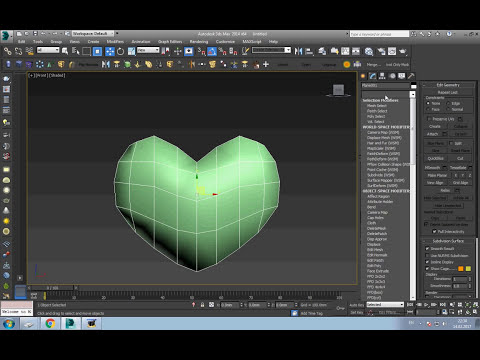Select the None constraint radio button
This screenshot has height=360, width=480.
click(x=428, y=103)
